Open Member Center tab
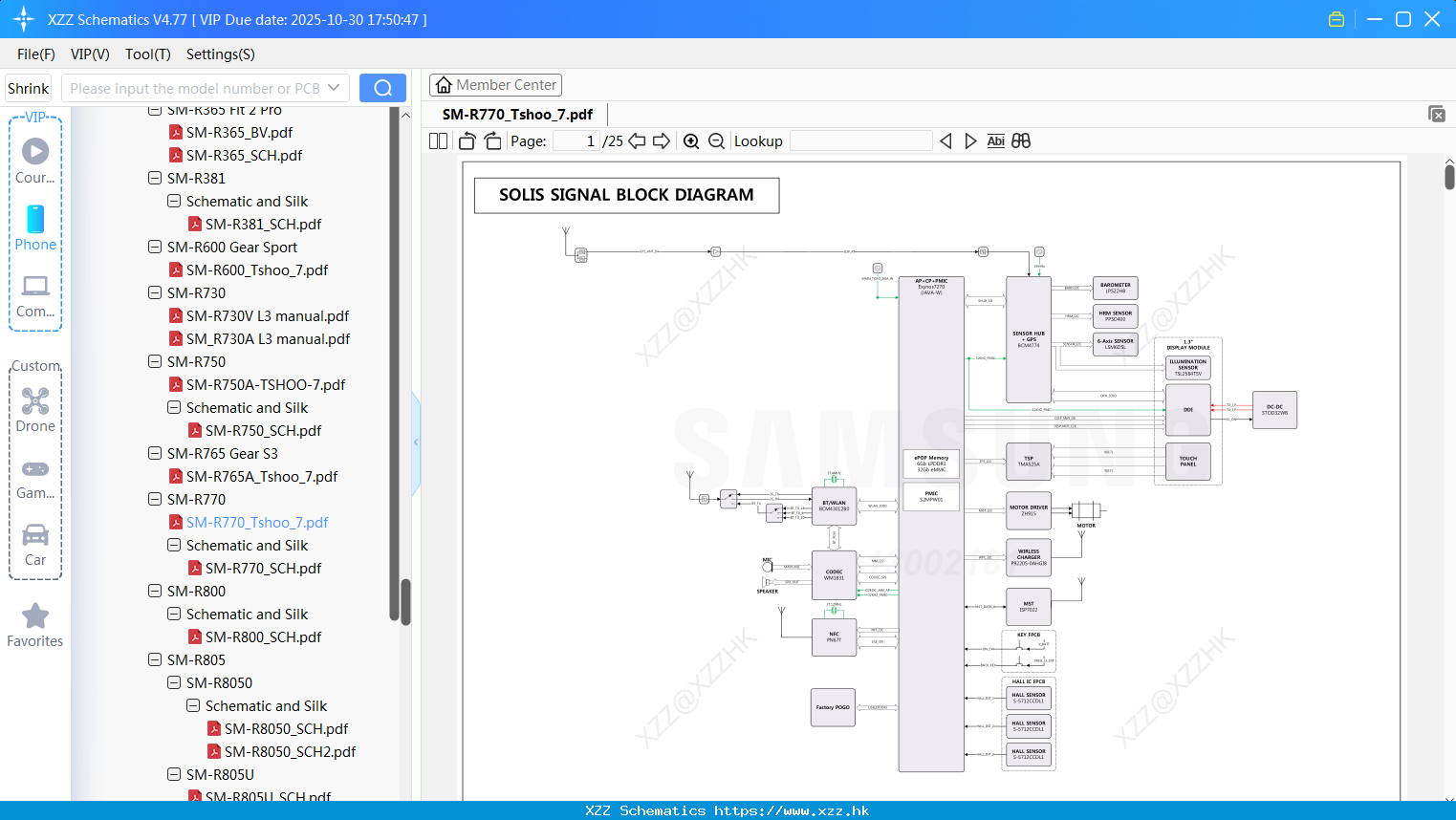The image size is (1456, 820). pos(495,85)
